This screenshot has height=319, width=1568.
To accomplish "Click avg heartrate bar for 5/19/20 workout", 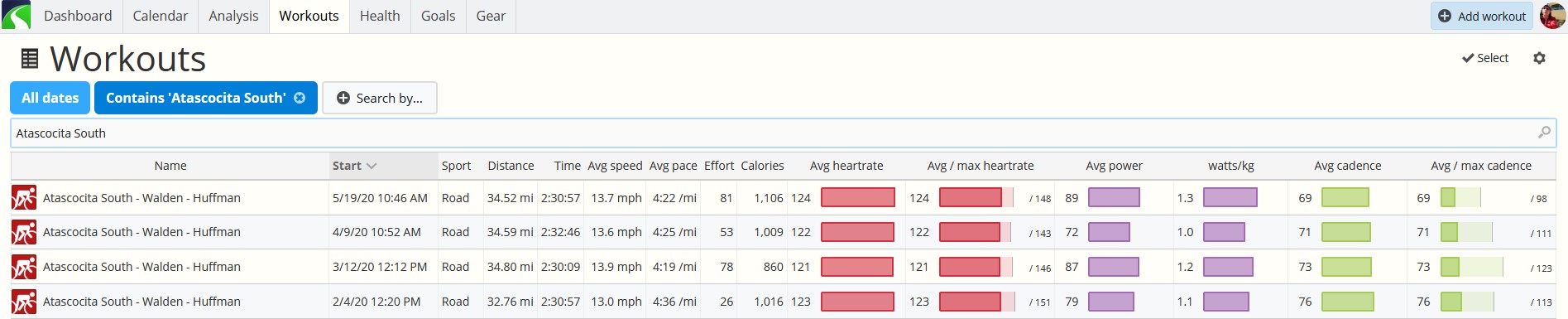I will tap(858, 198).
